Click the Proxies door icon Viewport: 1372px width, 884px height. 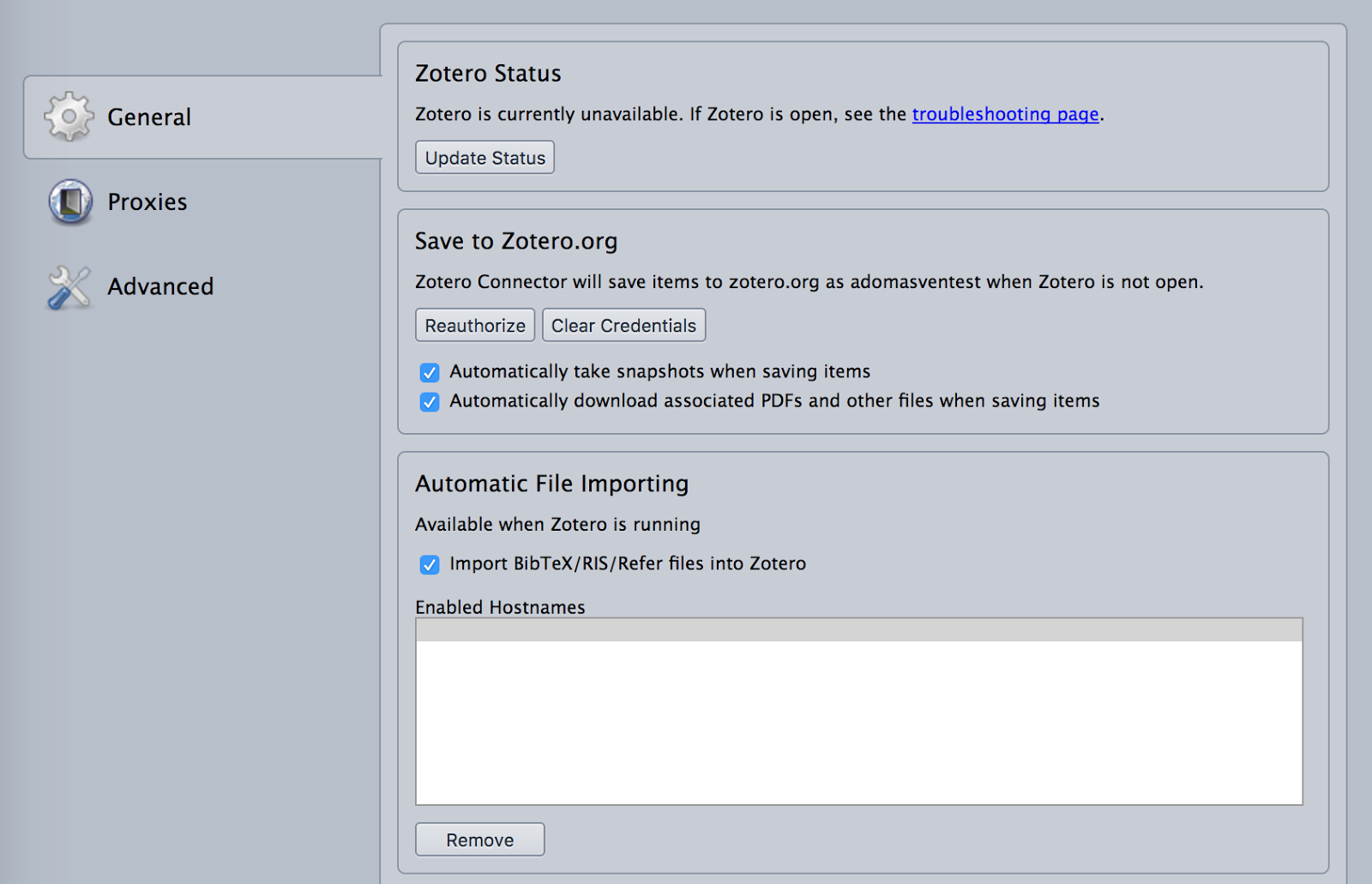(69, 201)
